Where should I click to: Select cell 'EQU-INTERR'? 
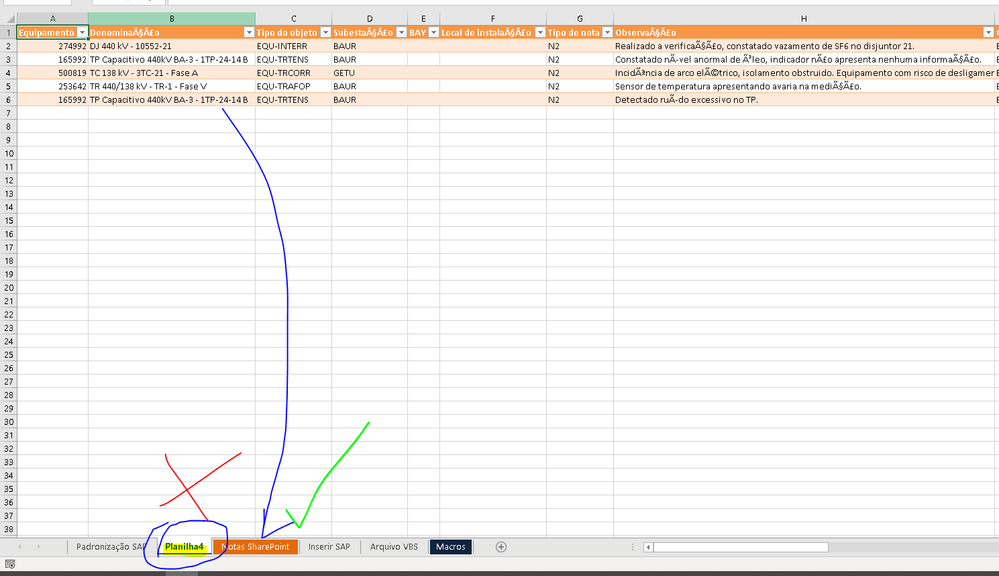[x=293, y=46]
